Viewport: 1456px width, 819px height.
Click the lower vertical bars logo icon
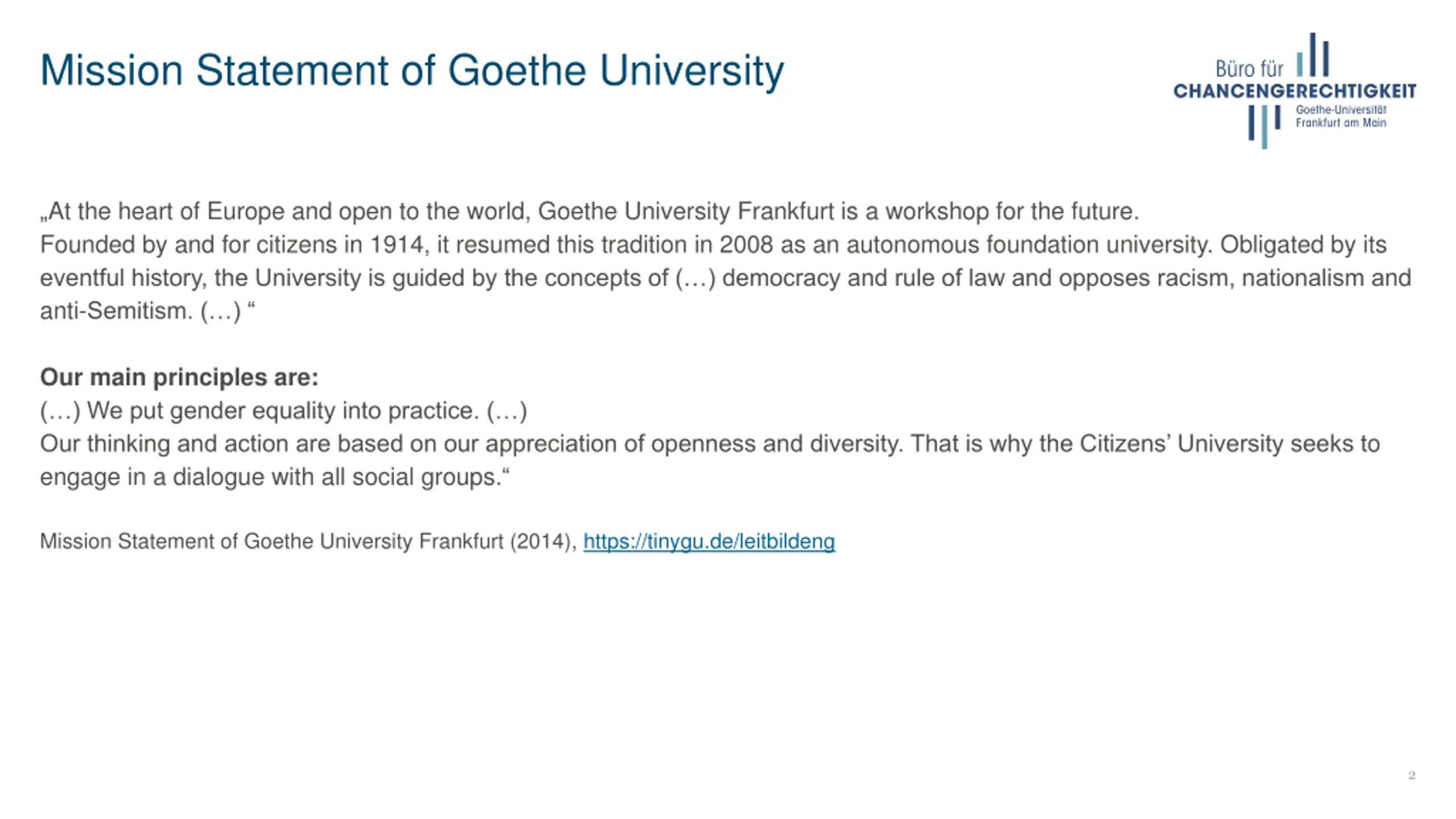pos(1264,126)
